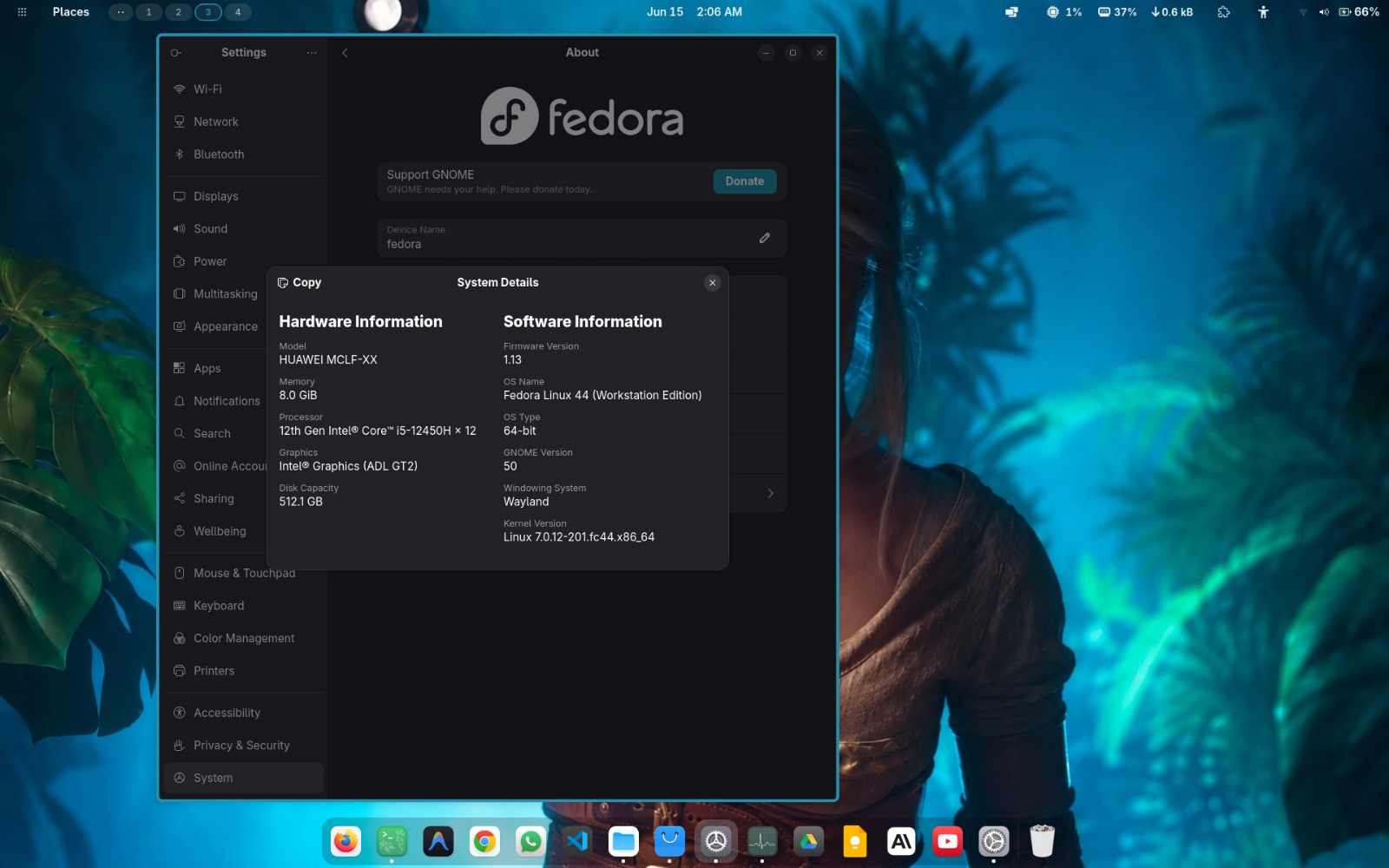Open Keyboard settings
The image size is (1389, 868).
[243, 606]
